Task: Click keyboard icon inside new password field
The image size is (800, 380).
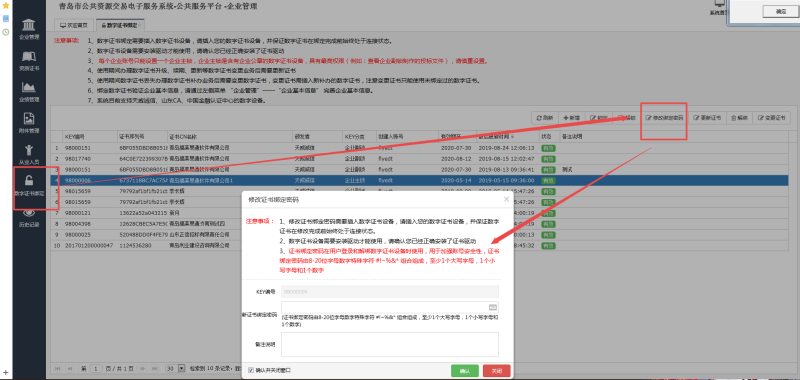Action: tap(492, 307)
